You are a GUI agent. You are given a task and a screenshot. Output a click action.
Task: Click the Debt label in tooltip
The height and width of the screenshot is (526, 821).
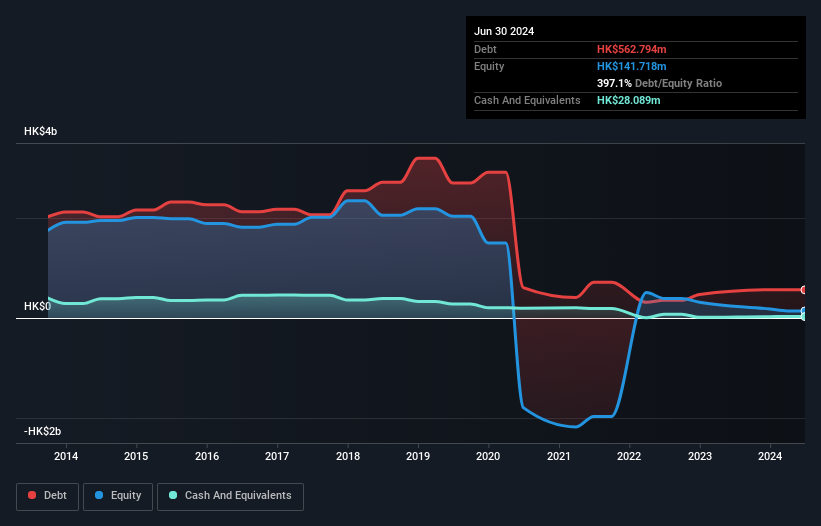(485, 49)
